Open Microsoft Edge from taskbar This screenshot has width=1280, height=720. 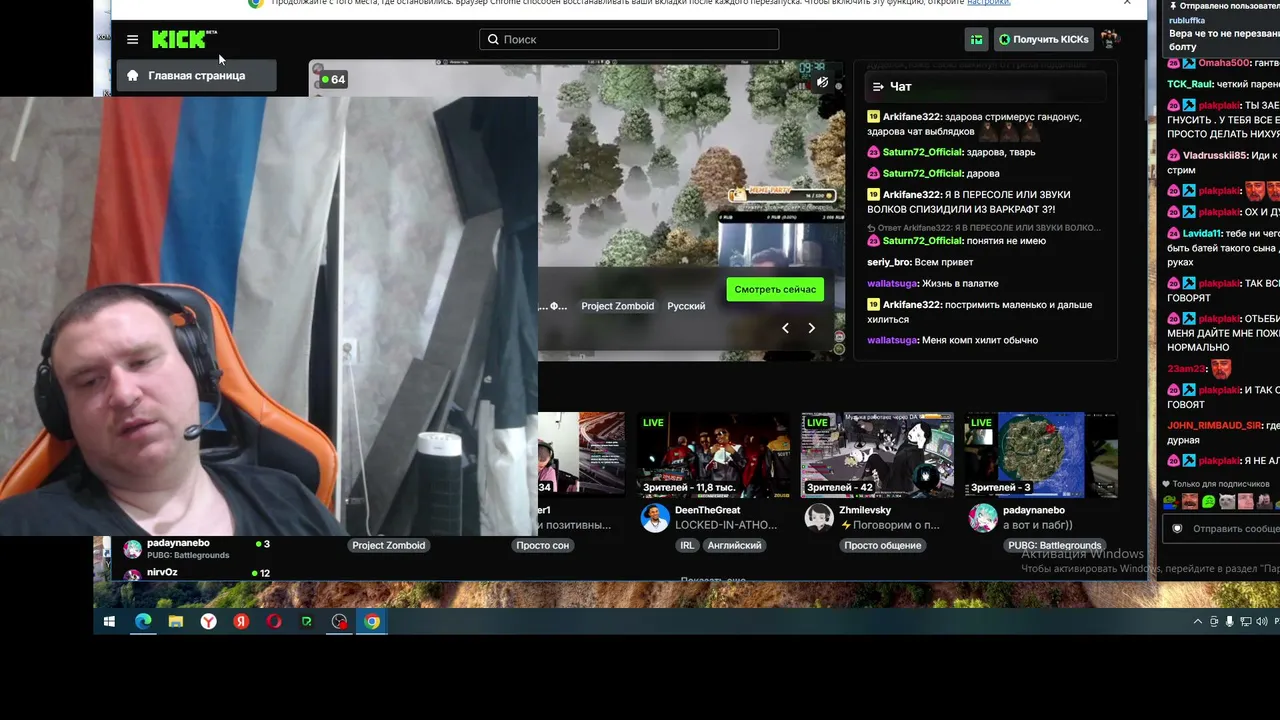[143, 622]
